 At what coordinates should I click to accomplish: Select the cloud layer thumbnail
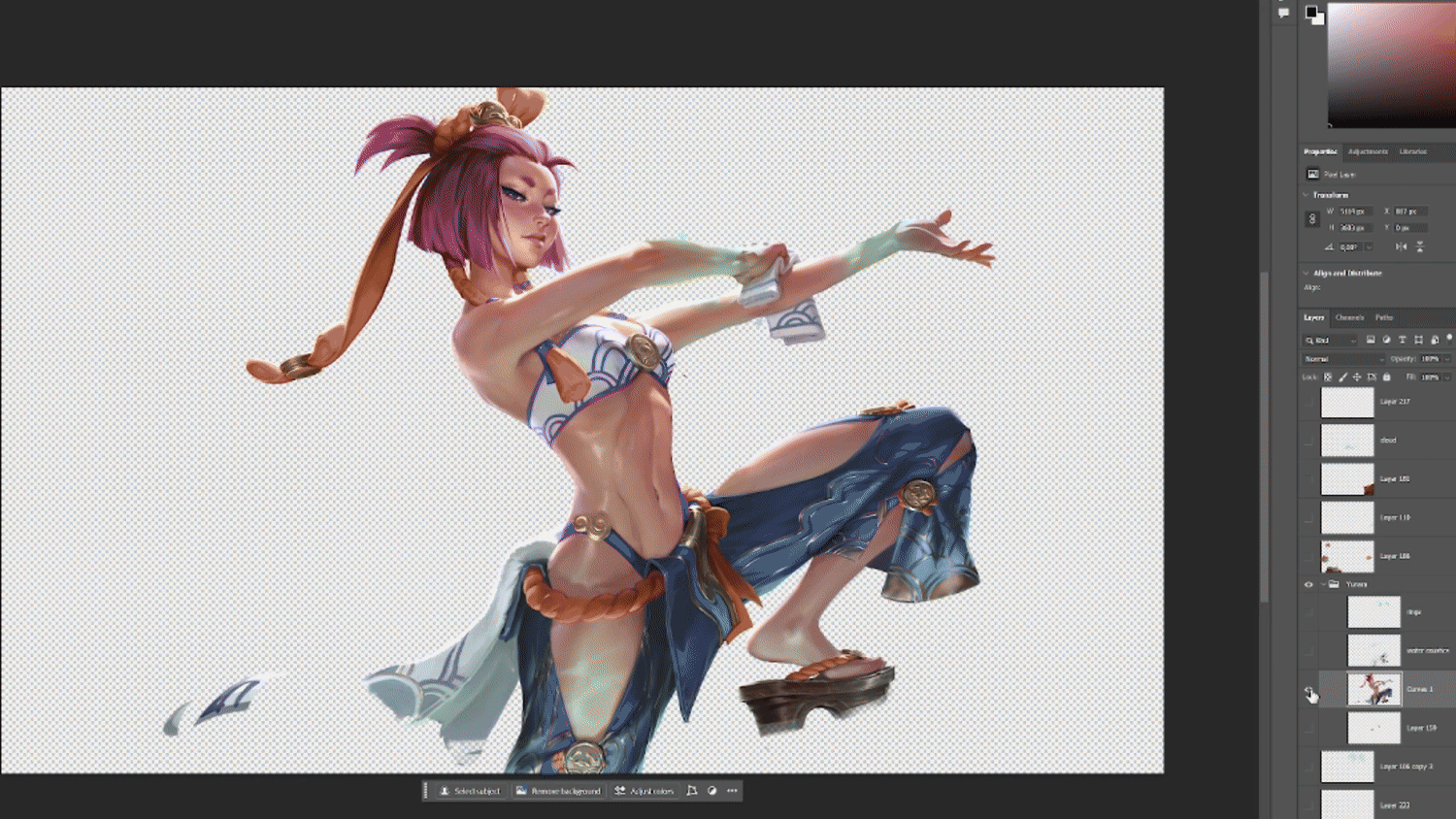(1347, 441)
